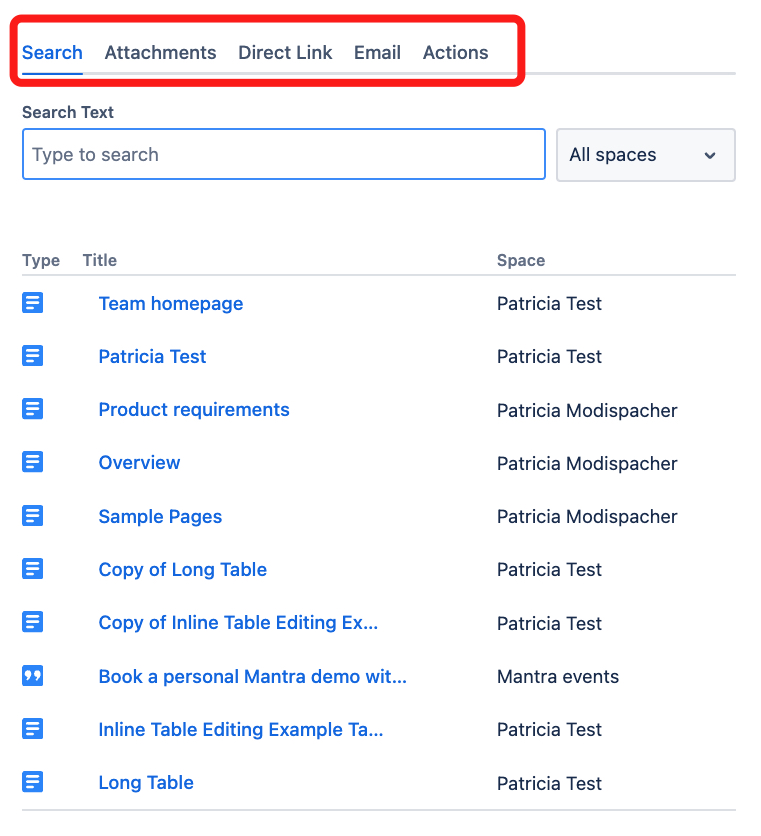Viewport: 761px width, 836px height.
Task: Open the All spaces dropdown
Action: (x=645, y=155)
